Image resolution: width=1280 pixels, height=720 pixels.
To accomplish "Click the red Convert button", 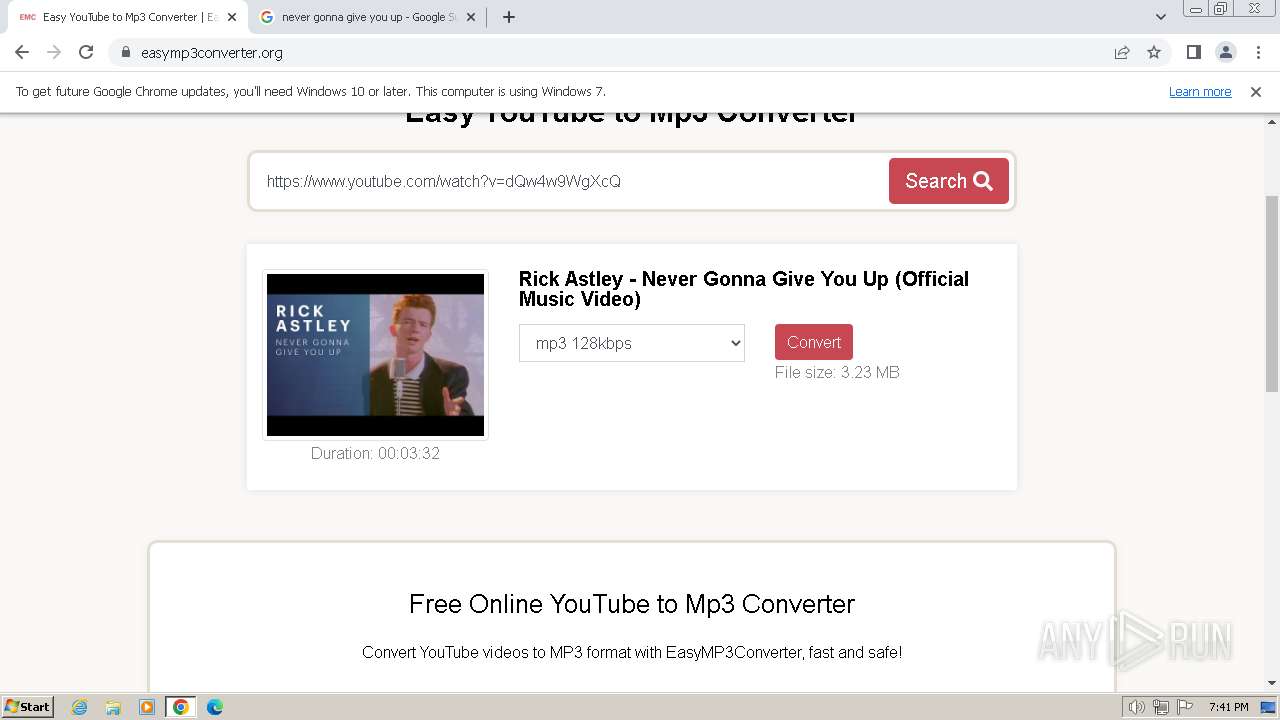I will (x=814, y=342).
